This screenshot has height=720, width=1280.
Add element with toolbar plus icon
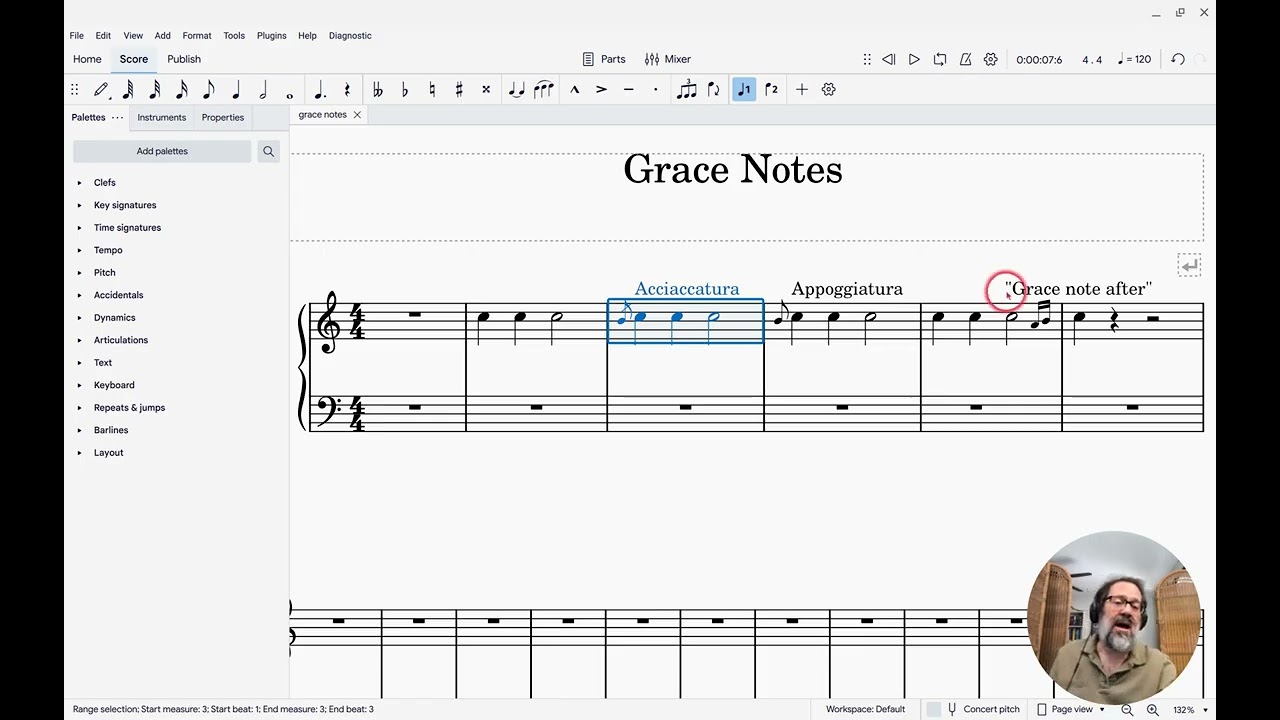point(801,90)
